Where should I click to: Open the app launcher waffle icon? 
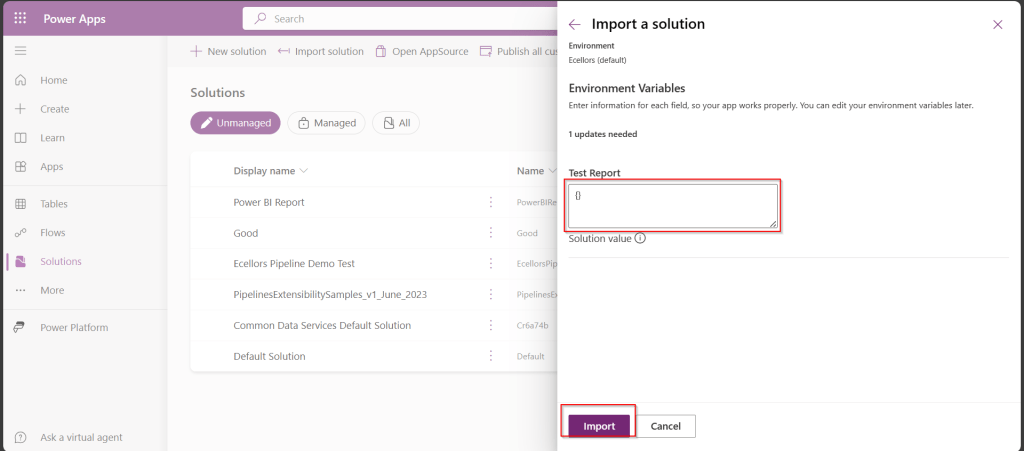[x=20, y=18]
